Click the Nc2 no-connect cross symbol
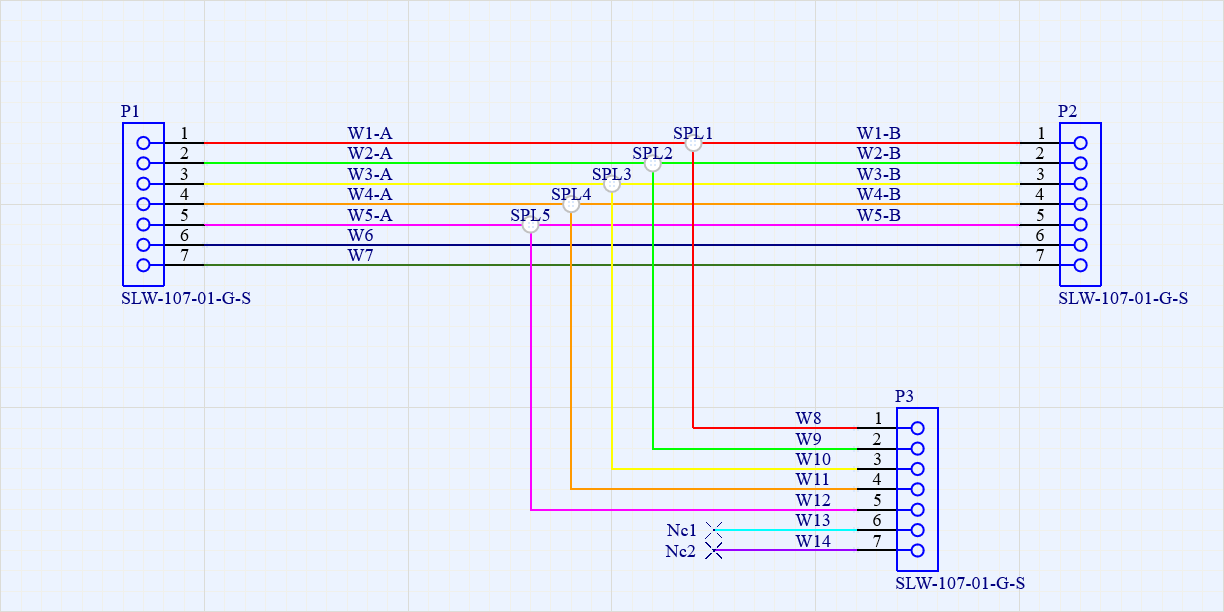1224x612 pixels. [713, 548]
